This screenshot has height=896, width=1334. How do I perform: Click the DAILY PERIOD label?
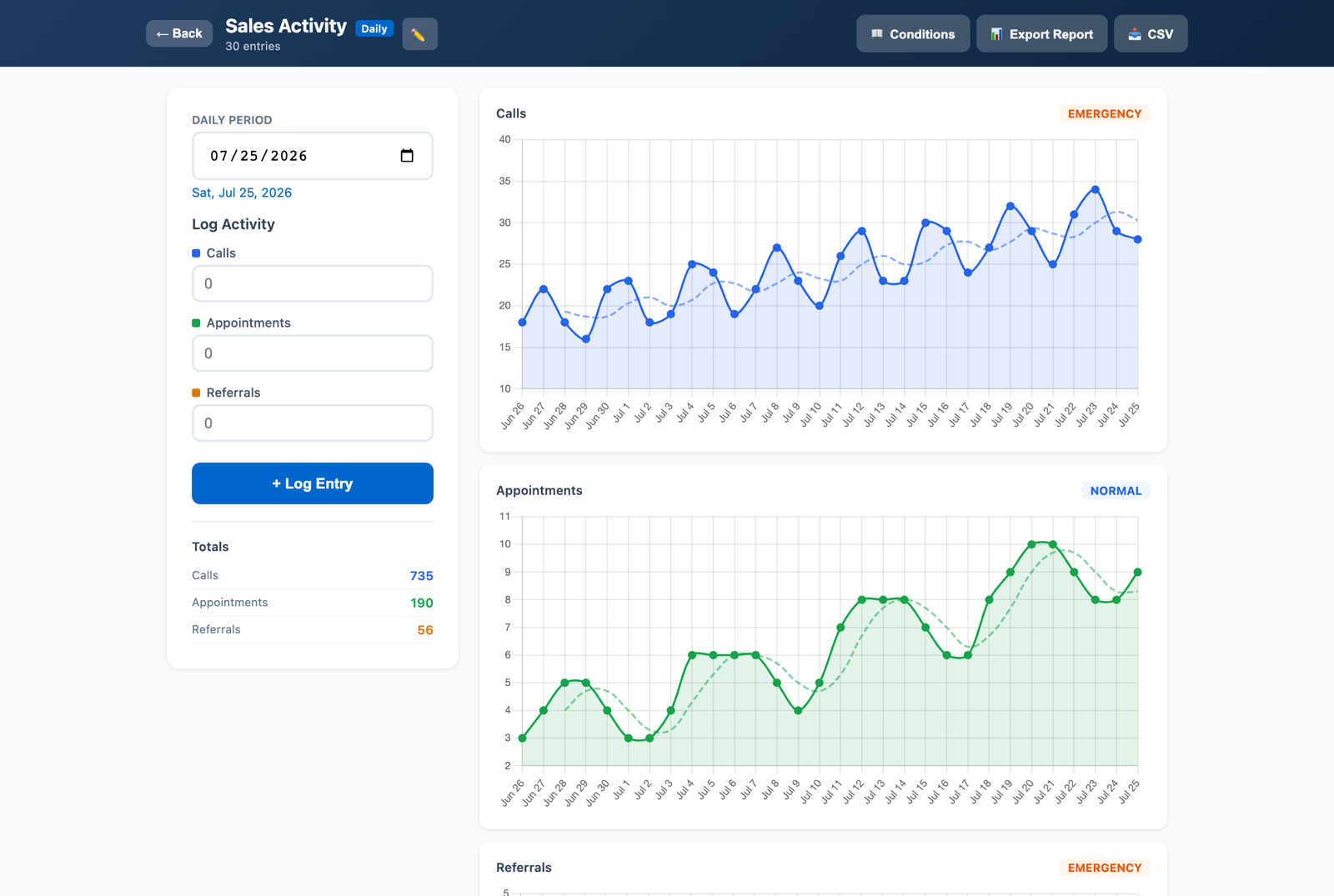tap(232, 120)
